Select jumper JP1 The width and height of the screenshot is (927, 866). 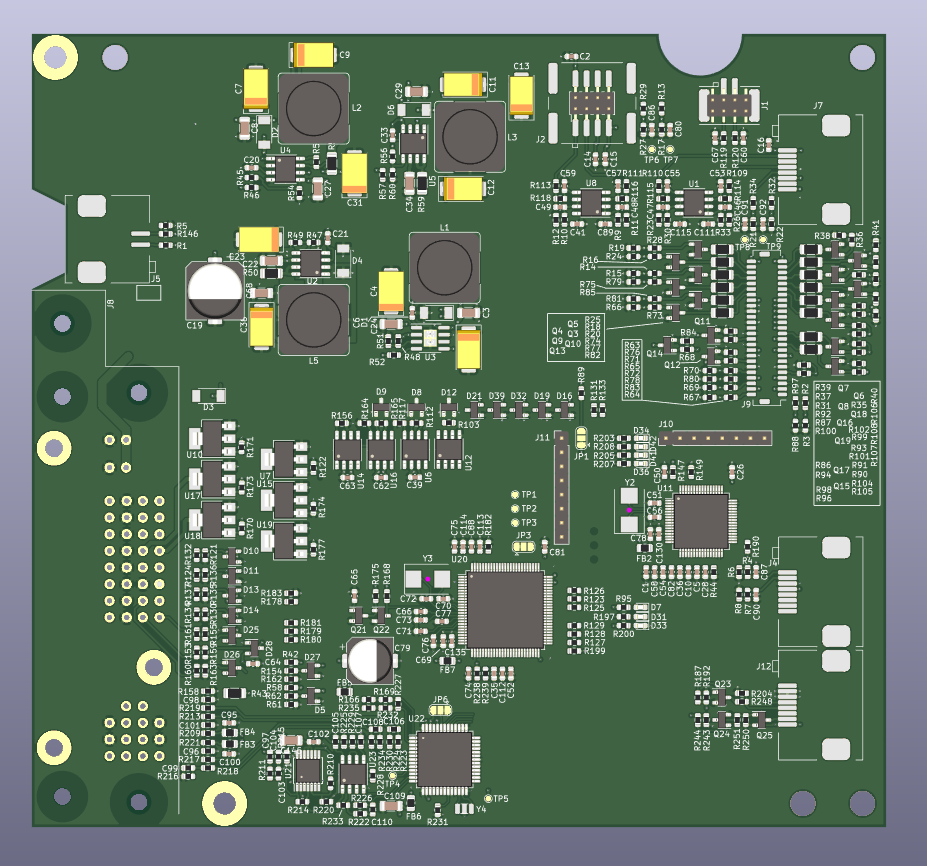[581, 438]
